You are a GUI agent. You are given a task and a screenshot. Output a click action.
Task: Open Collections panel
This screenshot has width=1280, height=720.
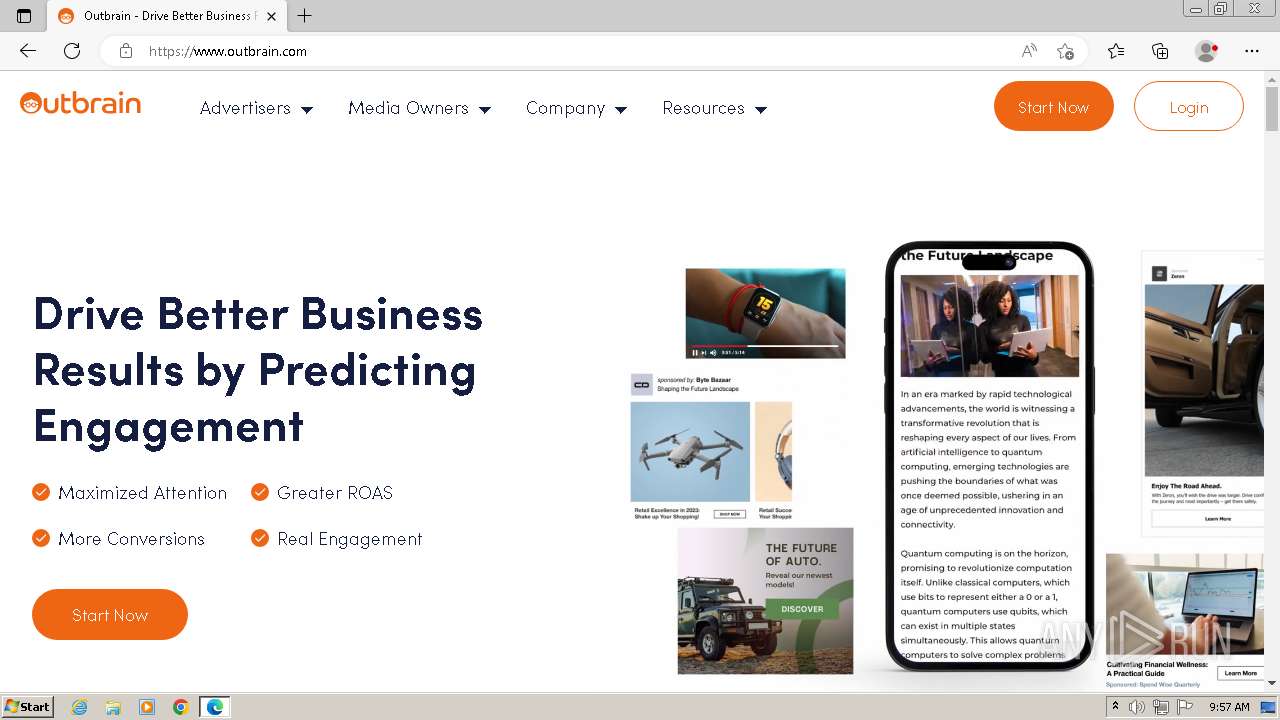point(1160,51)
